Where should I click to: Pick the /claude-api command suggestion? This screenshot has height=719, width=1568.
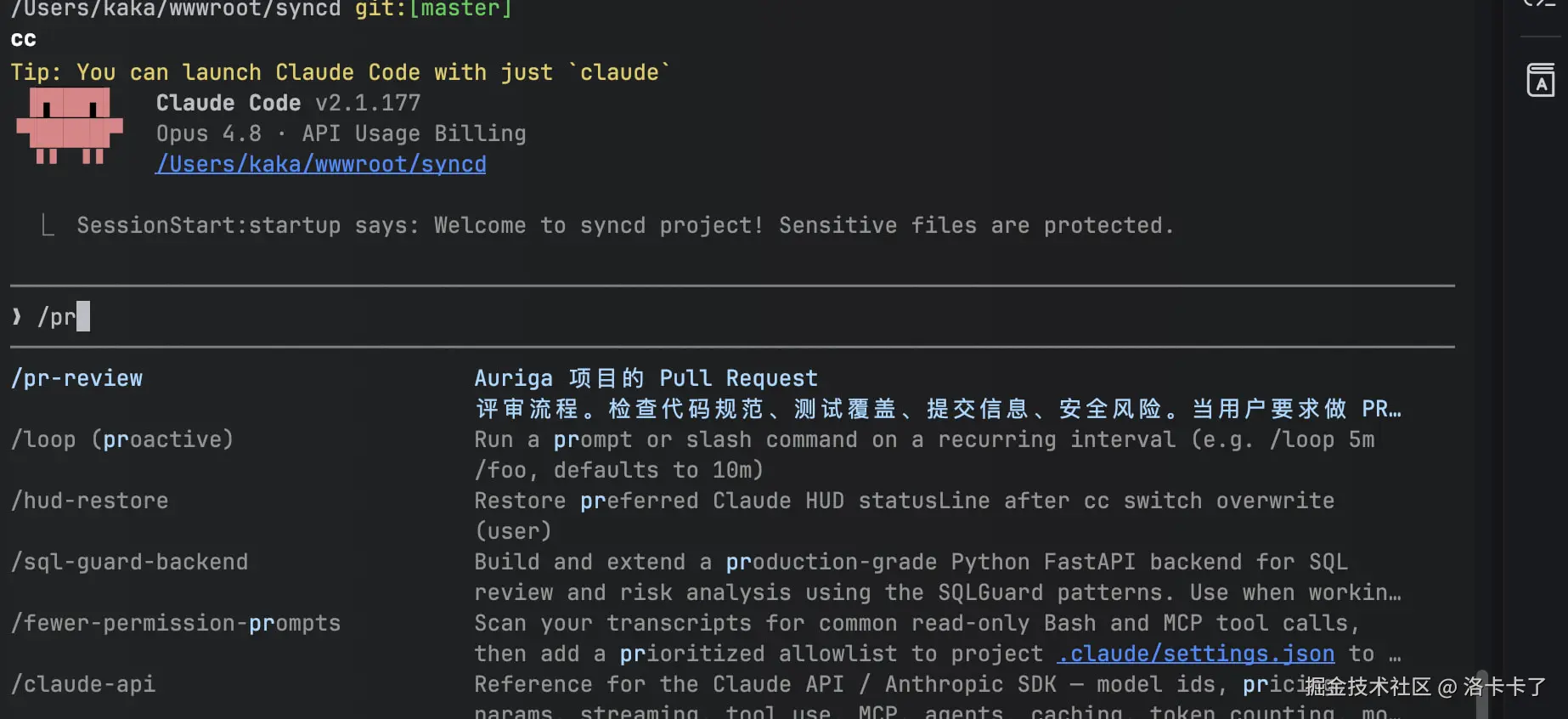(x=83, y=684)
